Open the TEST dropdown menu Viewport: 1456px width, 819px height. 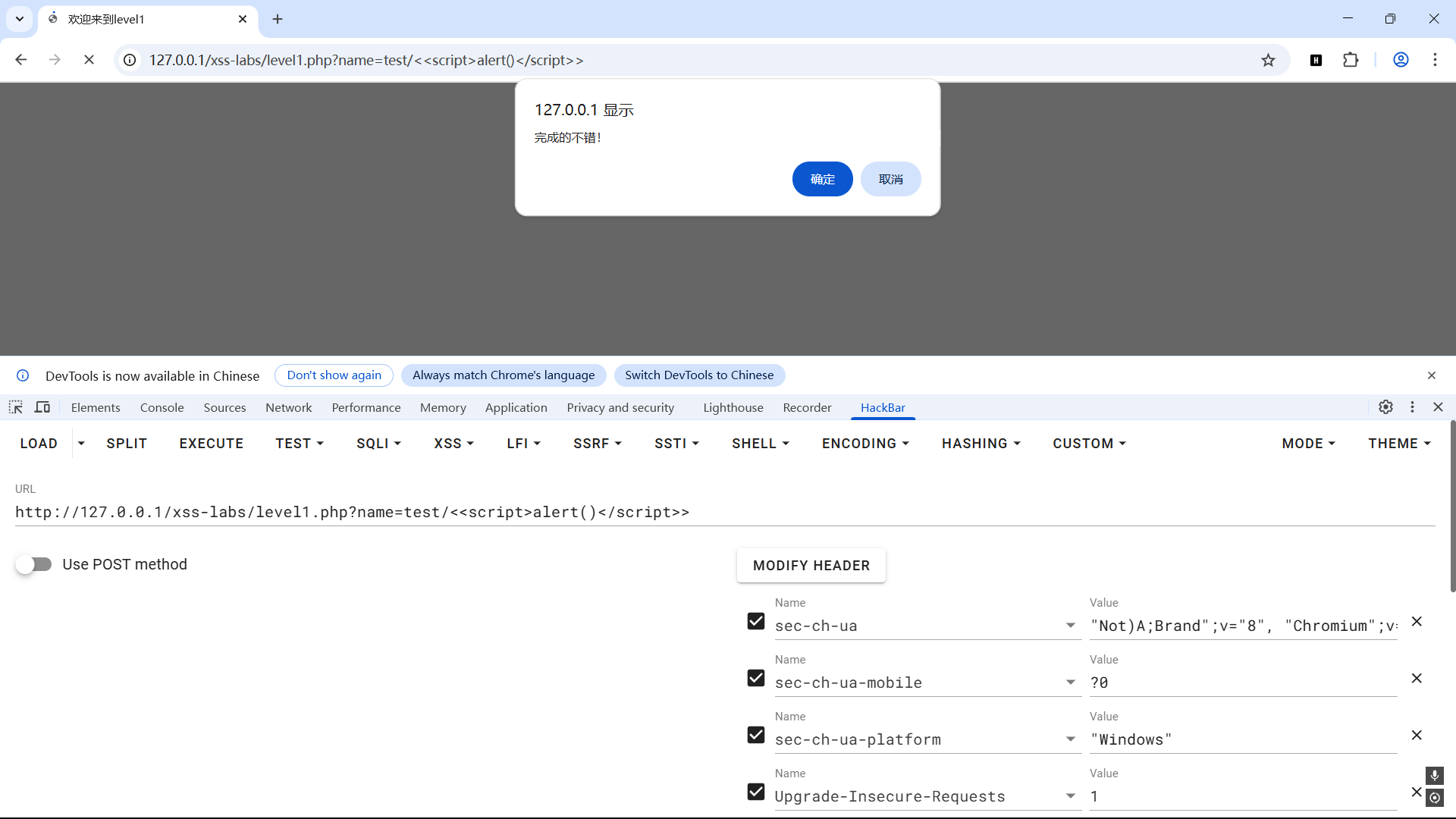pyautogui.click(x=300, y=444)
